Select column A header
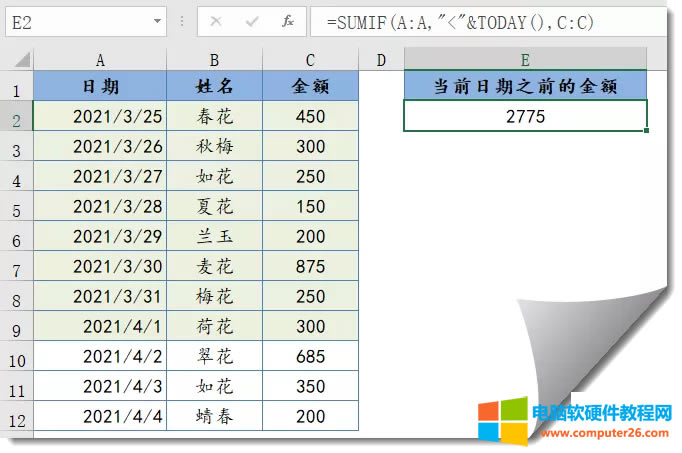The image size is (682, 453). point(100,61)
